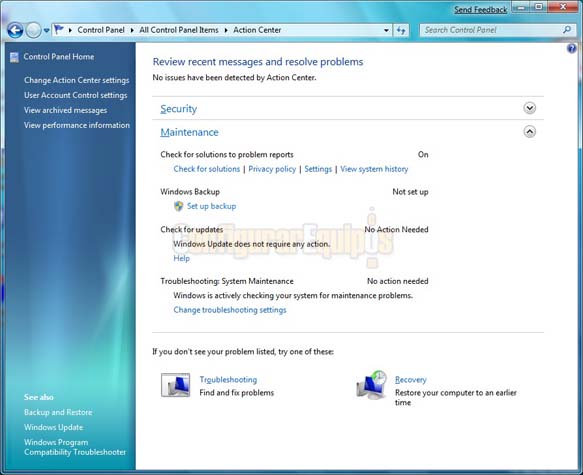The width and height of the screenshot is (583, 475).
Task: Open the Recovery link
Action: (410, 379)
